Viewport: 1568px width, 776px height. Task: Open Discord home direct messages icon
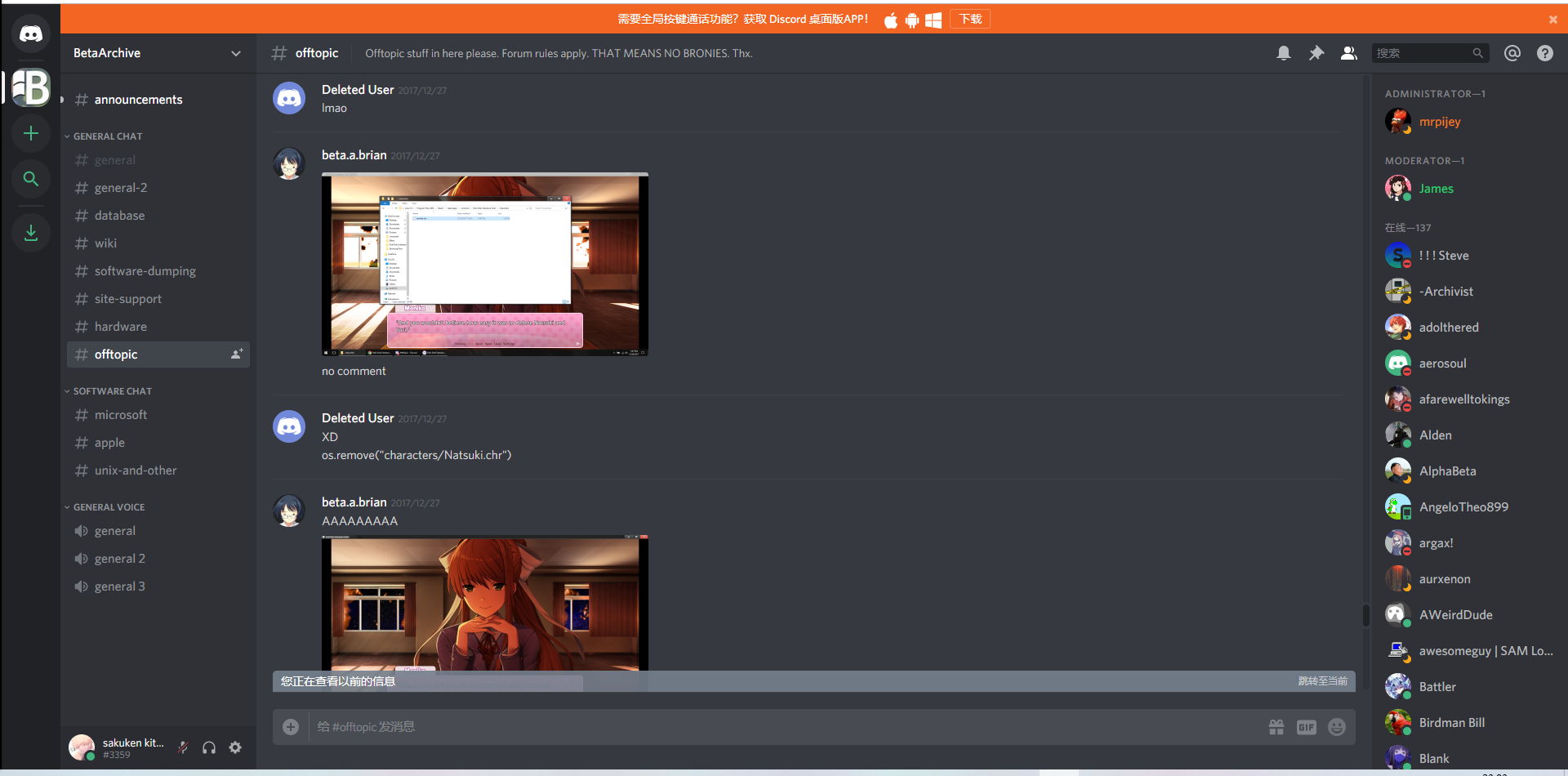click(31, 33)
